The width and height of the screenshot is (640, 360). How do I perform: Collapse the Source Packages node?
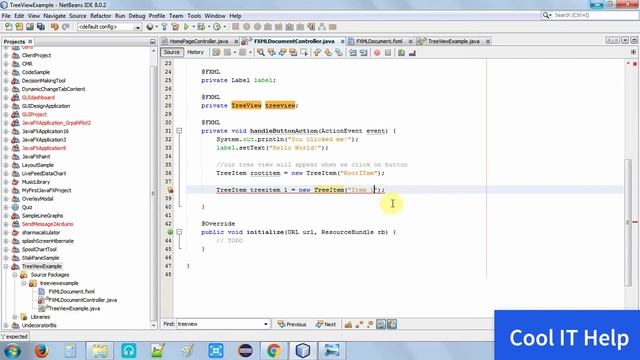coord(15,275)
